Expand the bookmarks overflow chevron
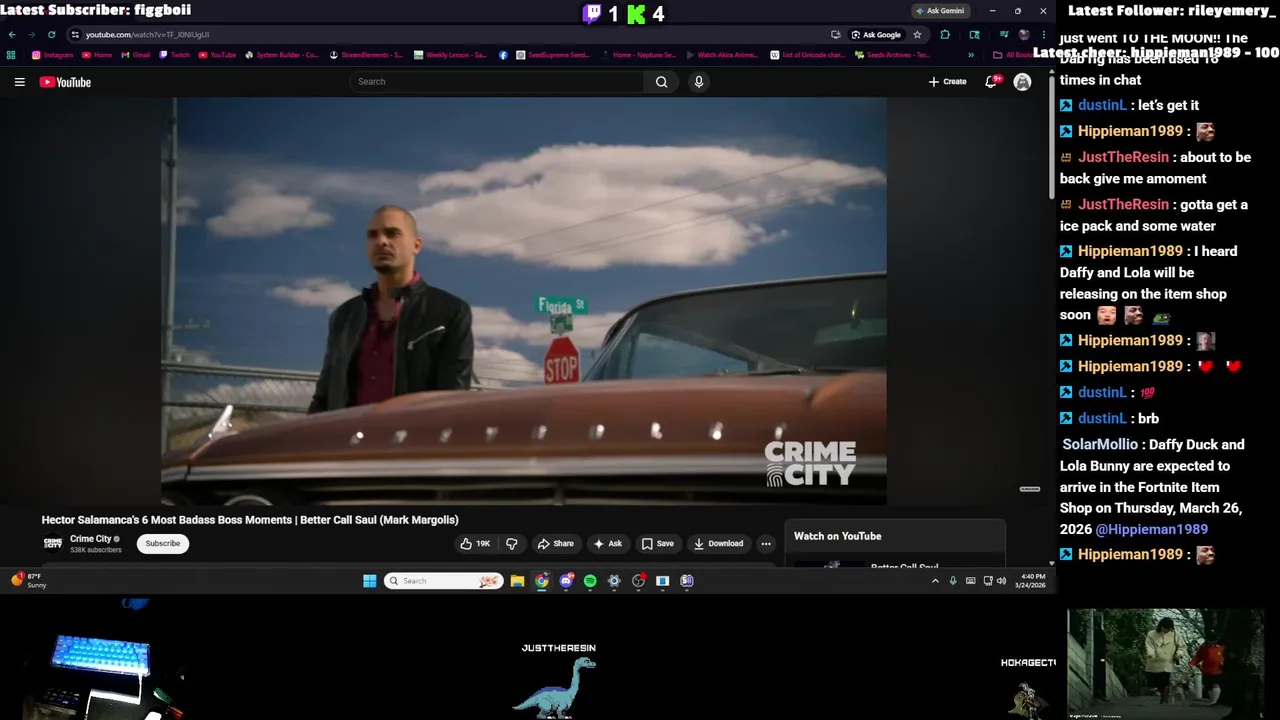 [x=971, y=55]
